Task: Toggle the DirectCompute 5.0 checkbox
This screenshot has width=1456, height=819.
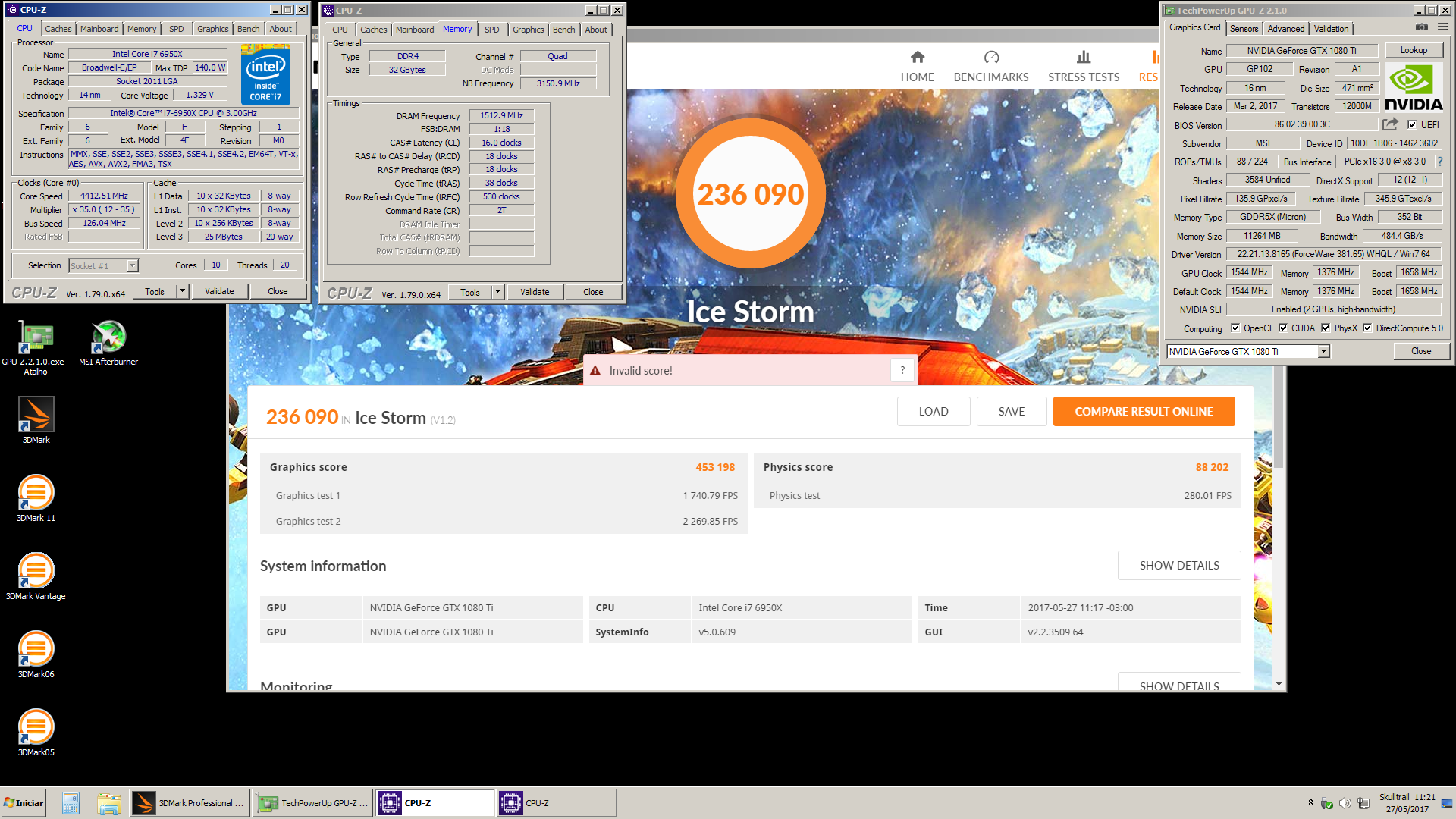Action: pos(1367,328)
